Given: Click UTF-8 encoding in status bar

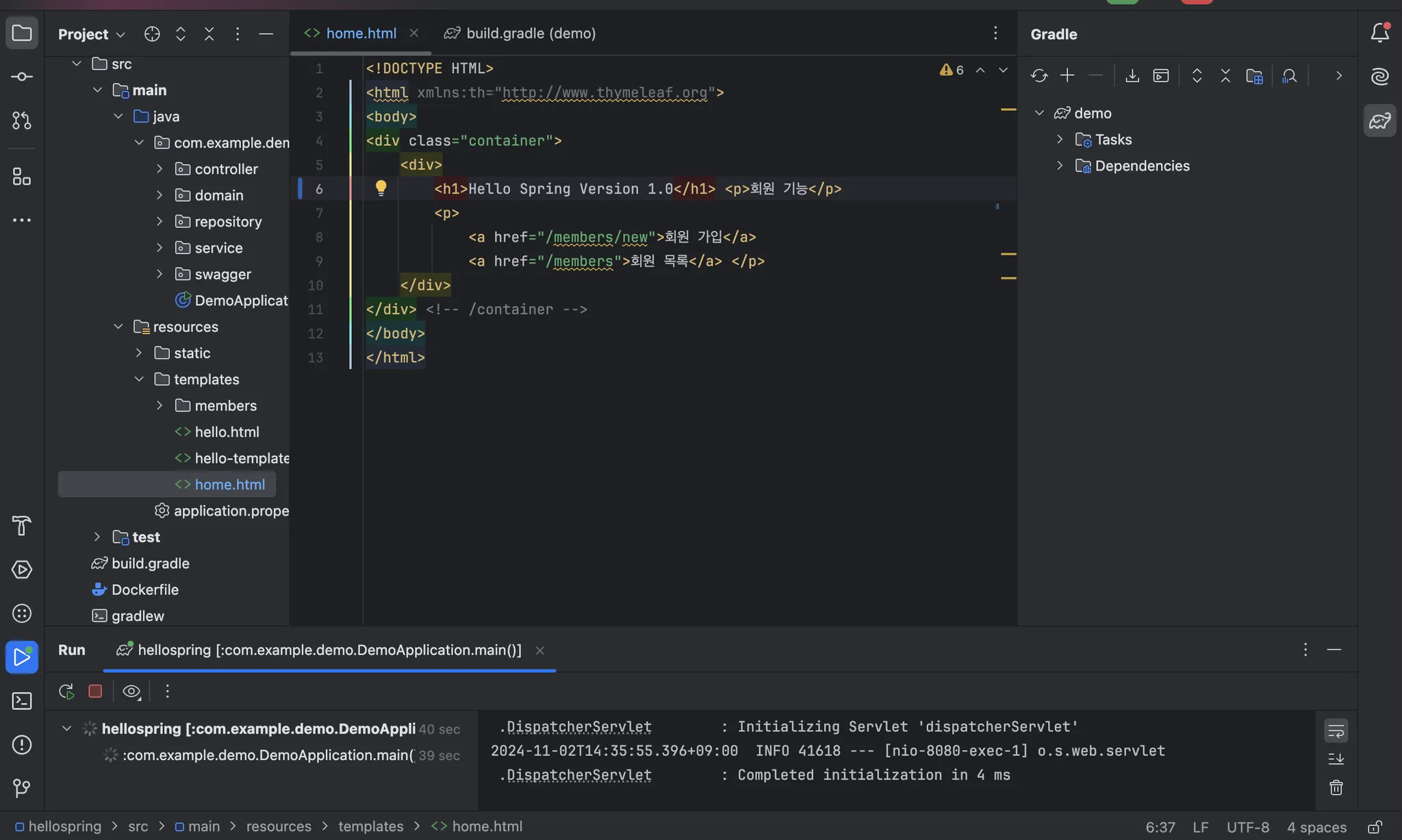Looking at the screenshot, I should pos(1247,827).
